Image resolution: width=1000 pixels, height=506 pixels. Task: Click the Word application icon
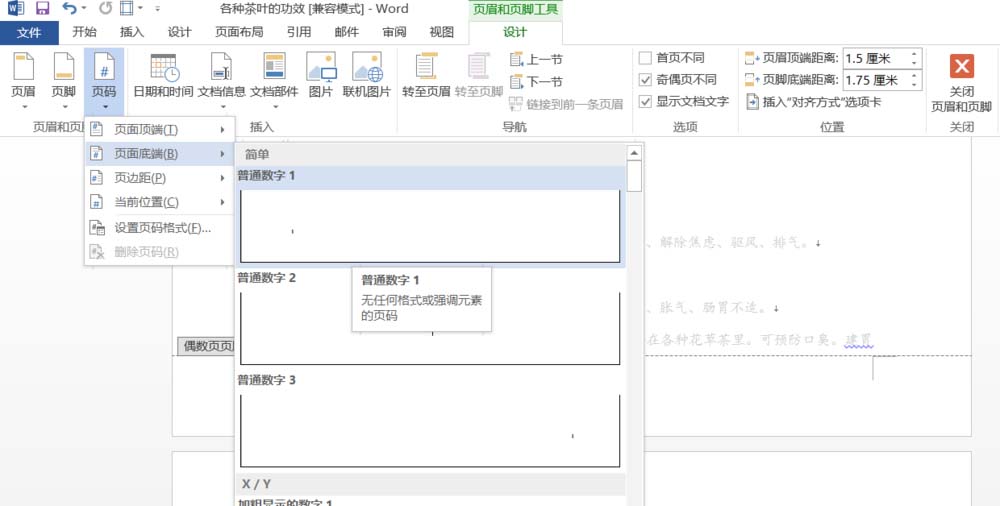15,9
